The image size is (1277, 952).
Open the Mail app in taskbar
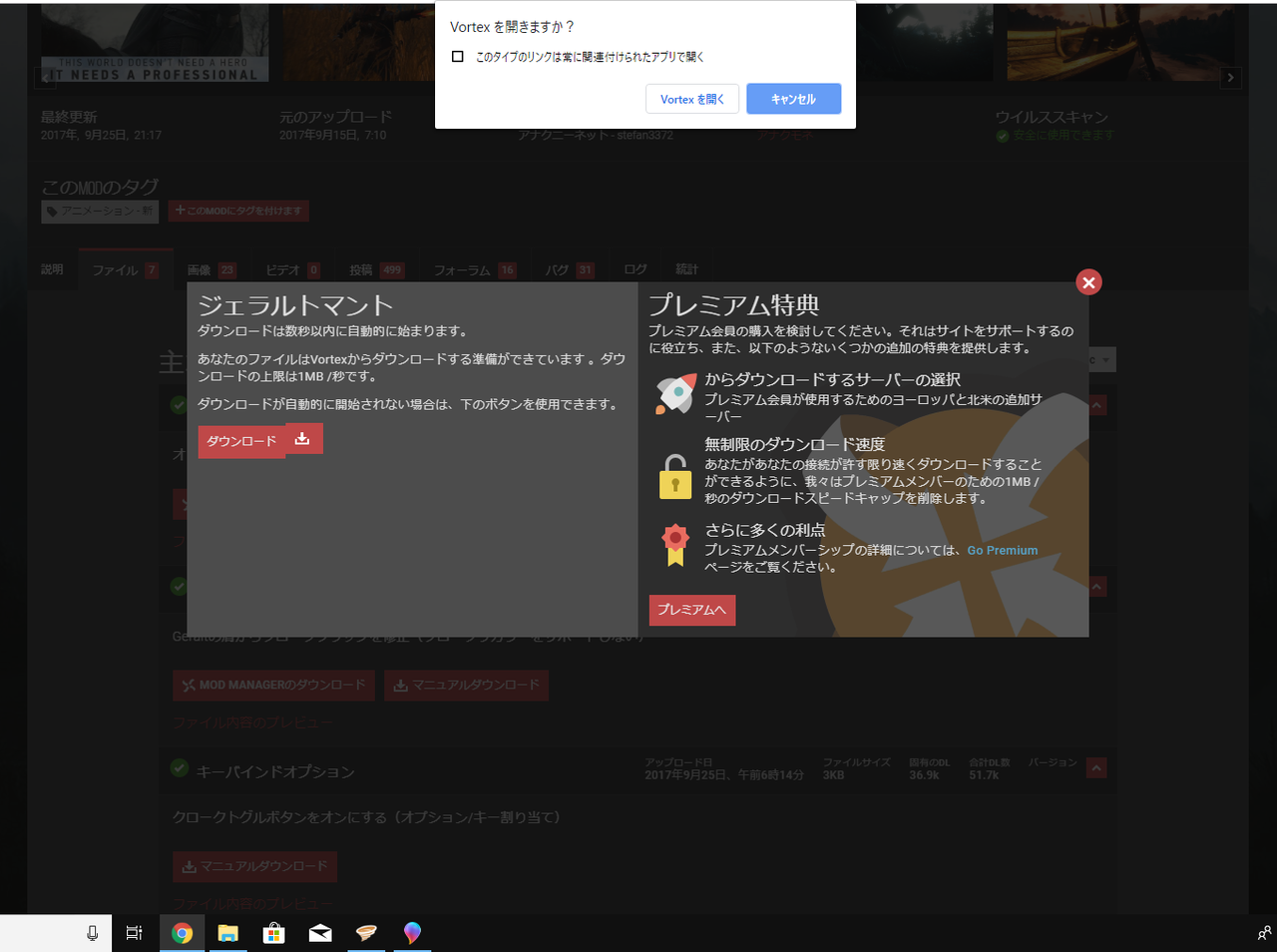point(320,933)
